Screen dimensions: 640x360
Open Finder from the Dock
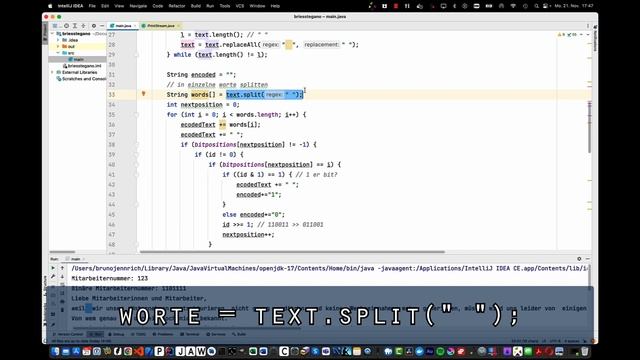click(56, 351)
